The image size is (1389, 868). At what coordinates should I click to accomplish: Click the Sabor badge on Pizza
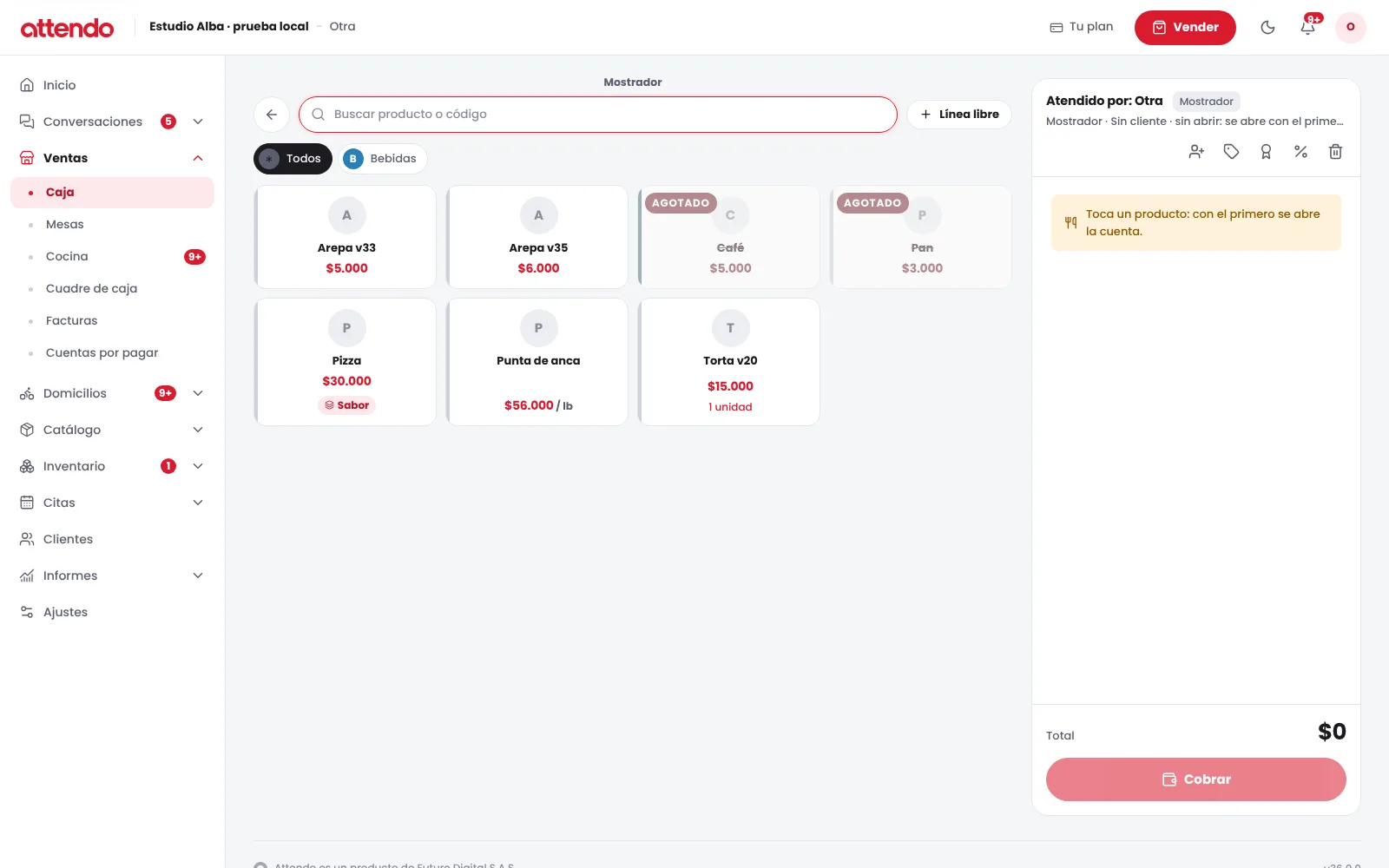click(x=346, y=405)
